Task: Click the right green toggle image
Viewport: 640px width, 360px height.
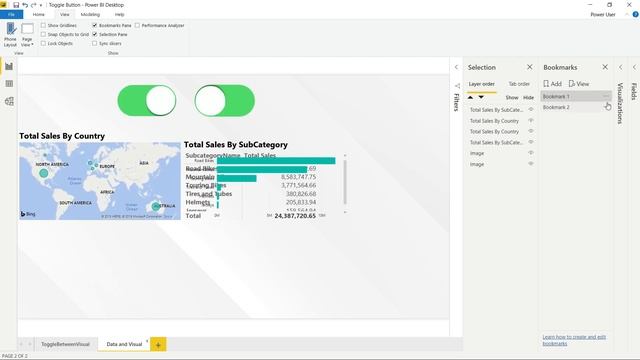Action: pyautogui.click(x=224, y=100)
